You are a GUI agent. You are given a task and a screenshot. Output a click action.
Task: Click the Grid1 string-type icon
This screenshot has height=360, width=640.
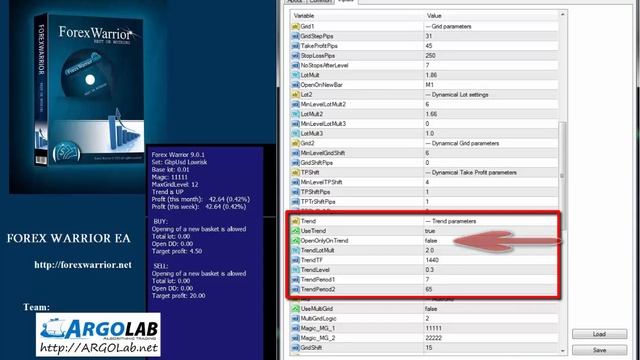point(295,27)
